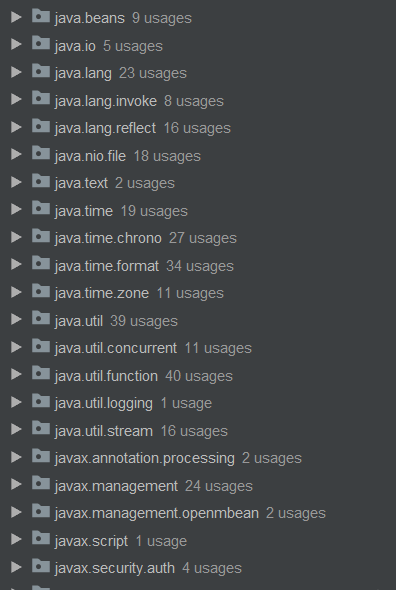The height and width of the screenshot is (590, 396).
Task: Click the java.beans package folder icon
Action: pyautogui.click(x=41, y=17)
